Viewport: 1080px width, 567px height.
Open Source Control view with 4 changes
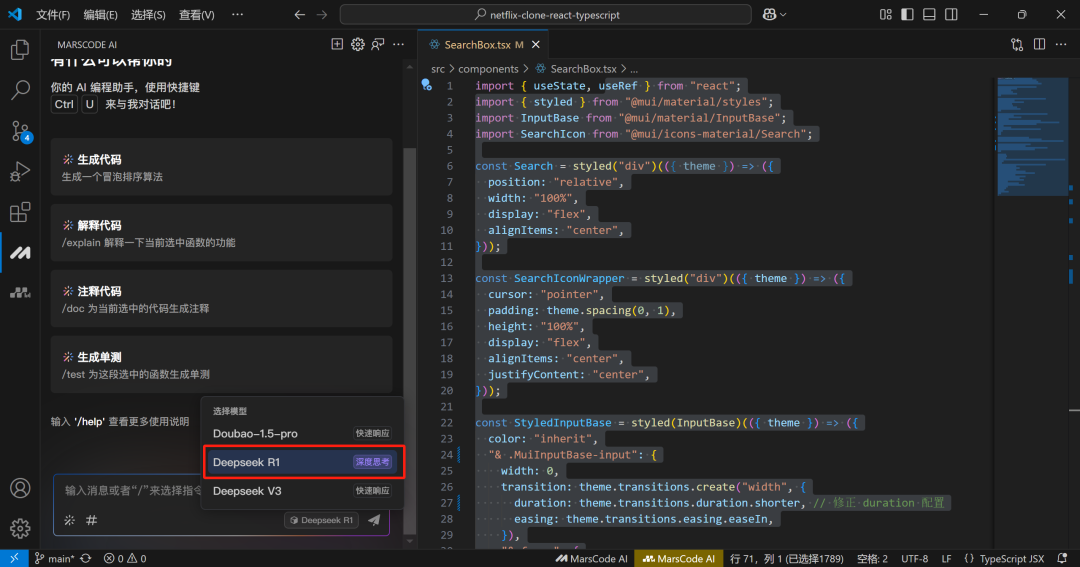[19, 131]
